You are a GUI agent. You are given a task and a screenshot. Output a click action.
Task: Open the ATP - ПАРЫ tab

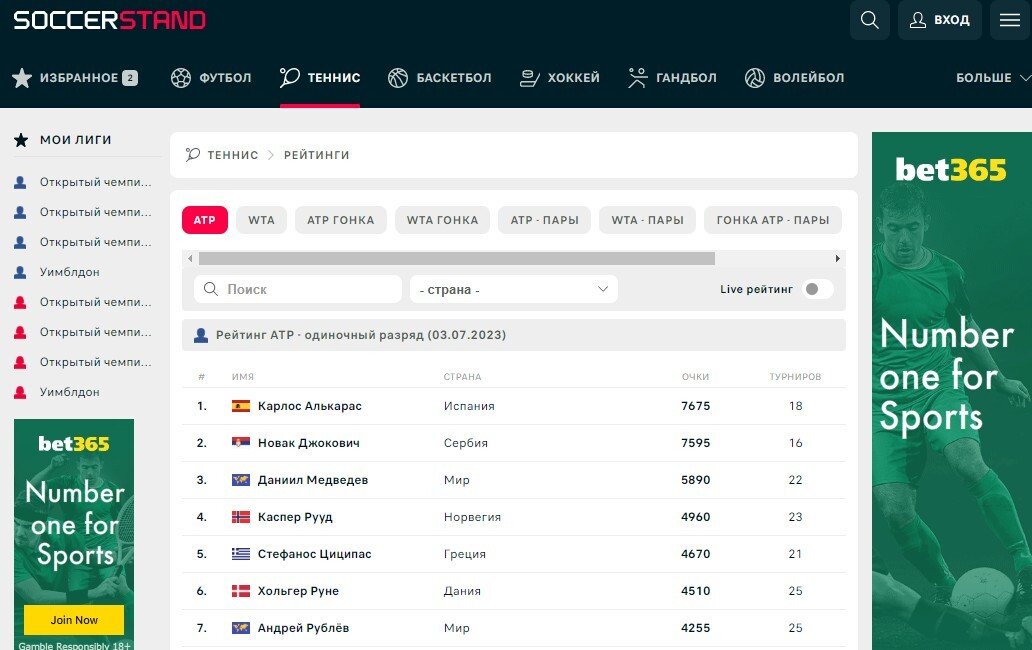[544, 220]
